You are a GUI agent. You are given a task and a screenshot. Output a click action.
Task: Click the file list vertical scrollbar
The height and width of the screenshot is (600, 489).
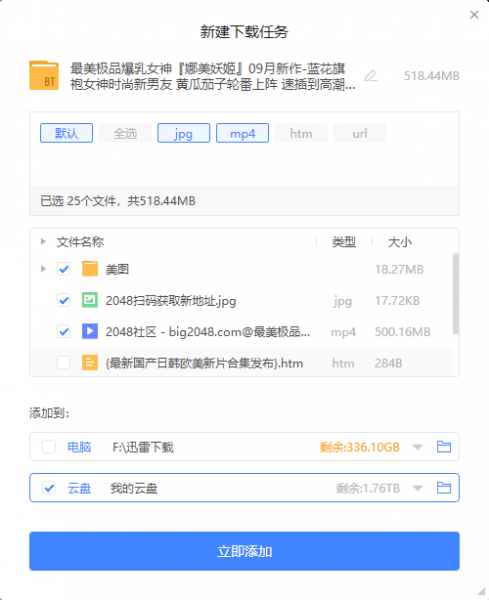coord(456,293)
